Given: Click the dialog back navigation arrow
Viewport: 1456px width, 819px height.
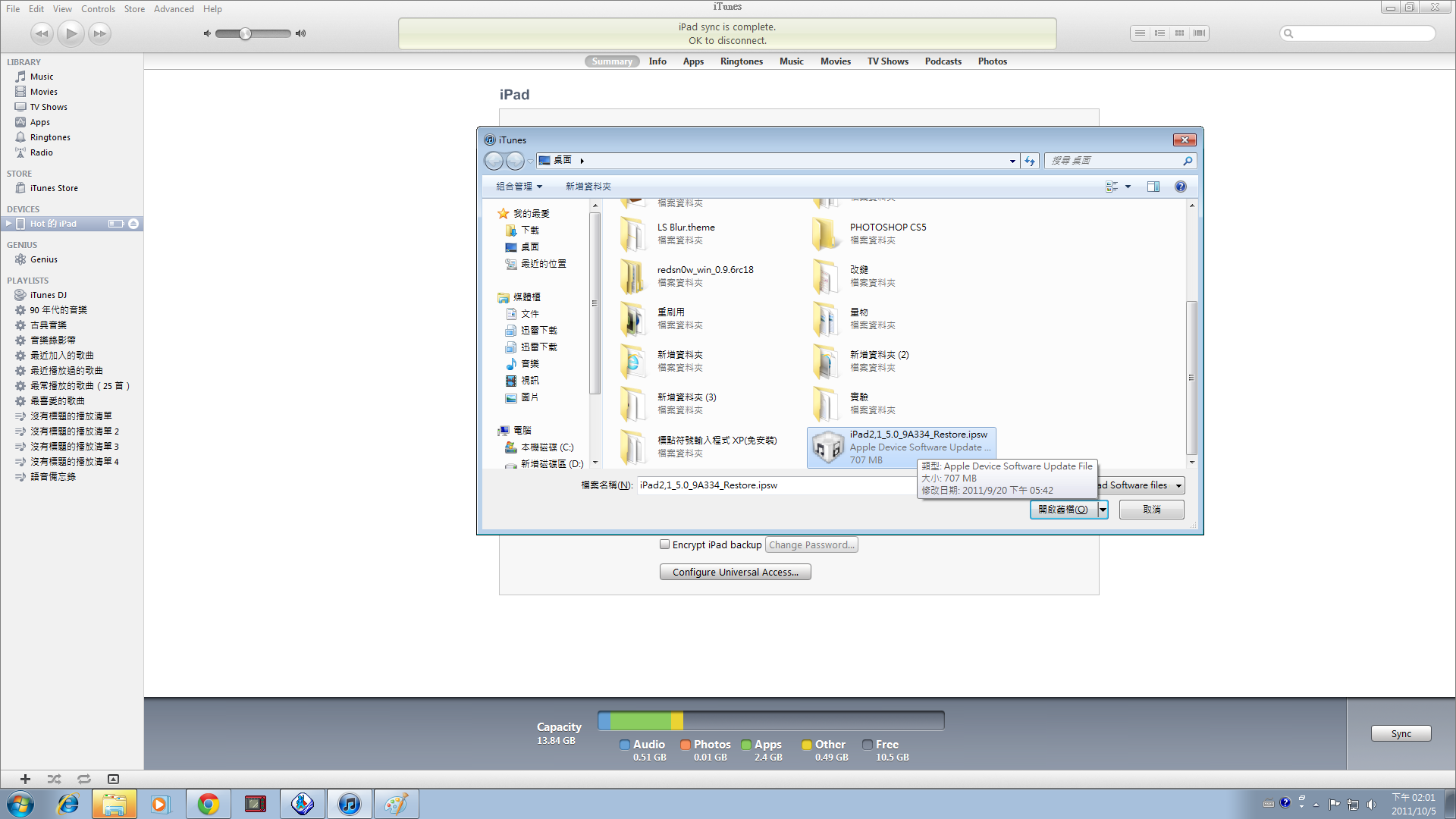Looking at the screenshot, I should [494, 161].
